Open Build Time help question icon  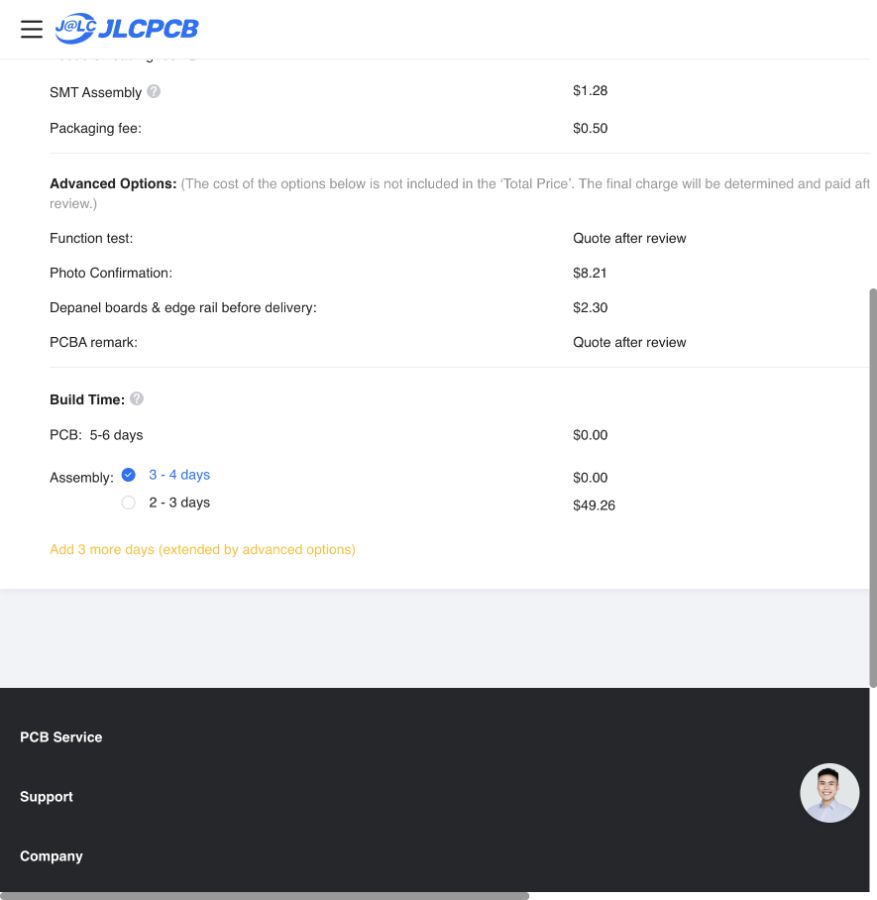(x=137, y=398)
